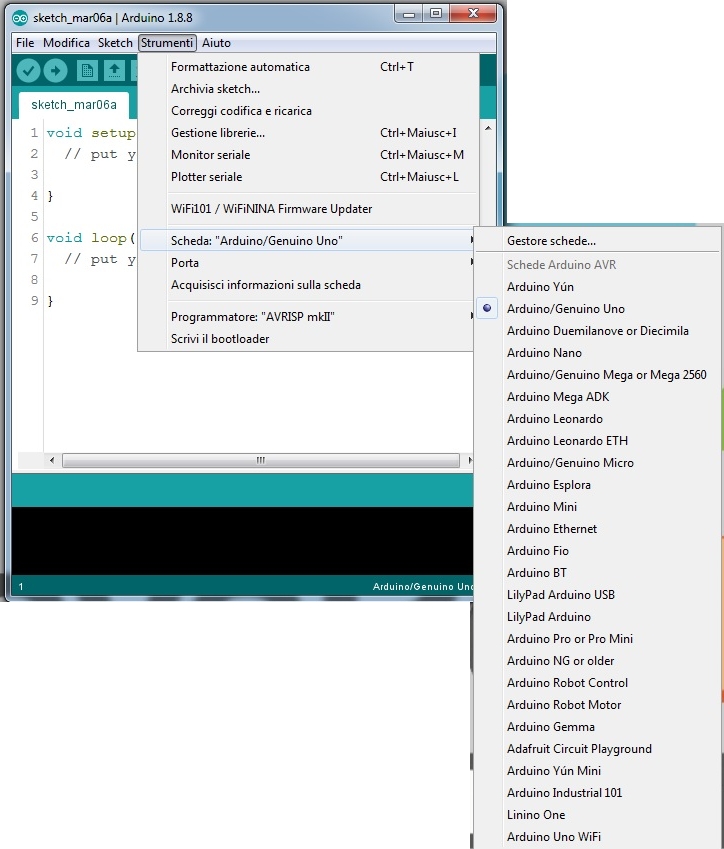This screenshot has height=849, width=724.
Task: Open the Plotter seriale
Action: coord(307,177)
